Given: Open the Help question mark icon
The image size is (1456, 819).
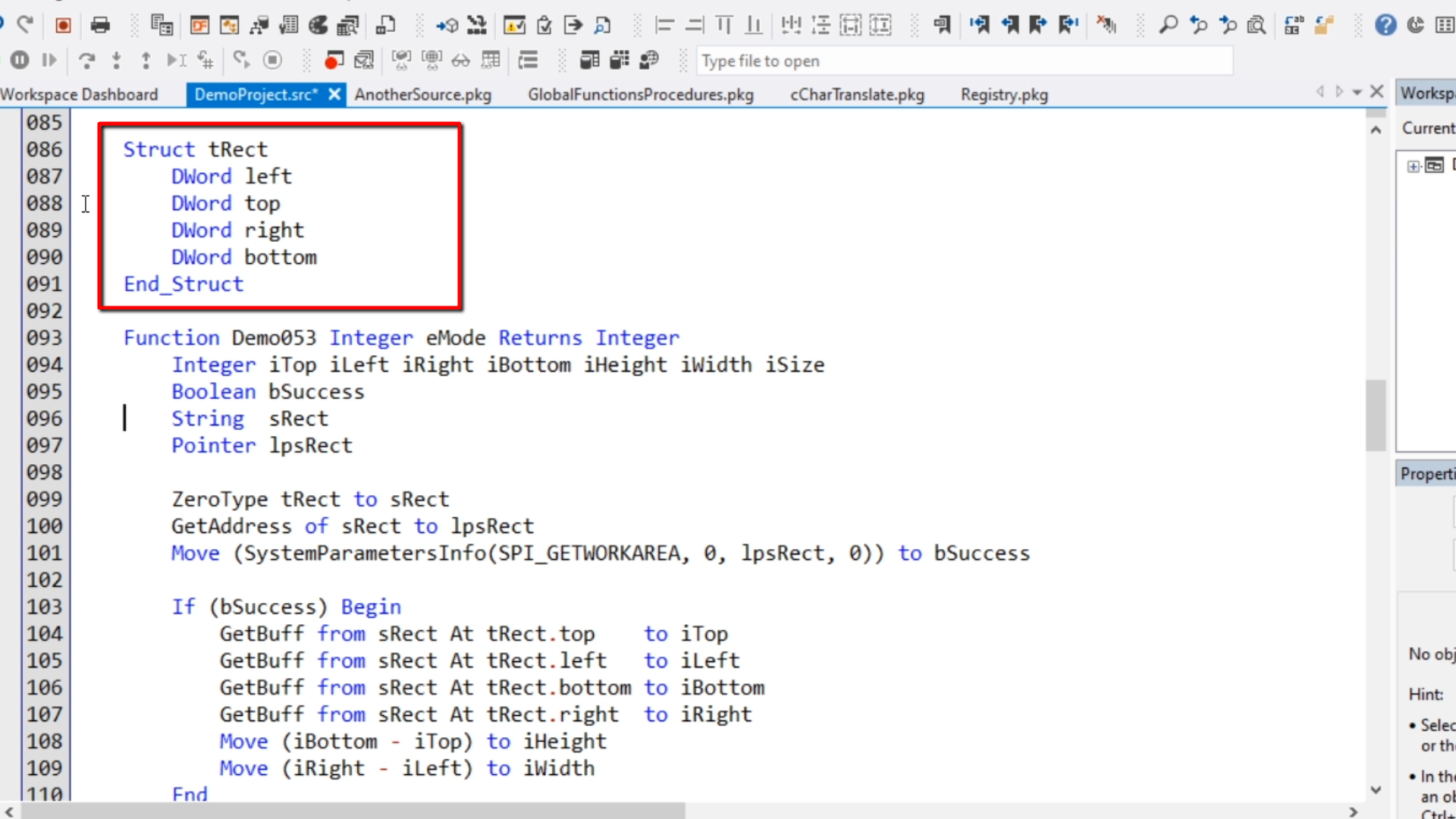Looking at the screenshot, I should pos(1385,25).
